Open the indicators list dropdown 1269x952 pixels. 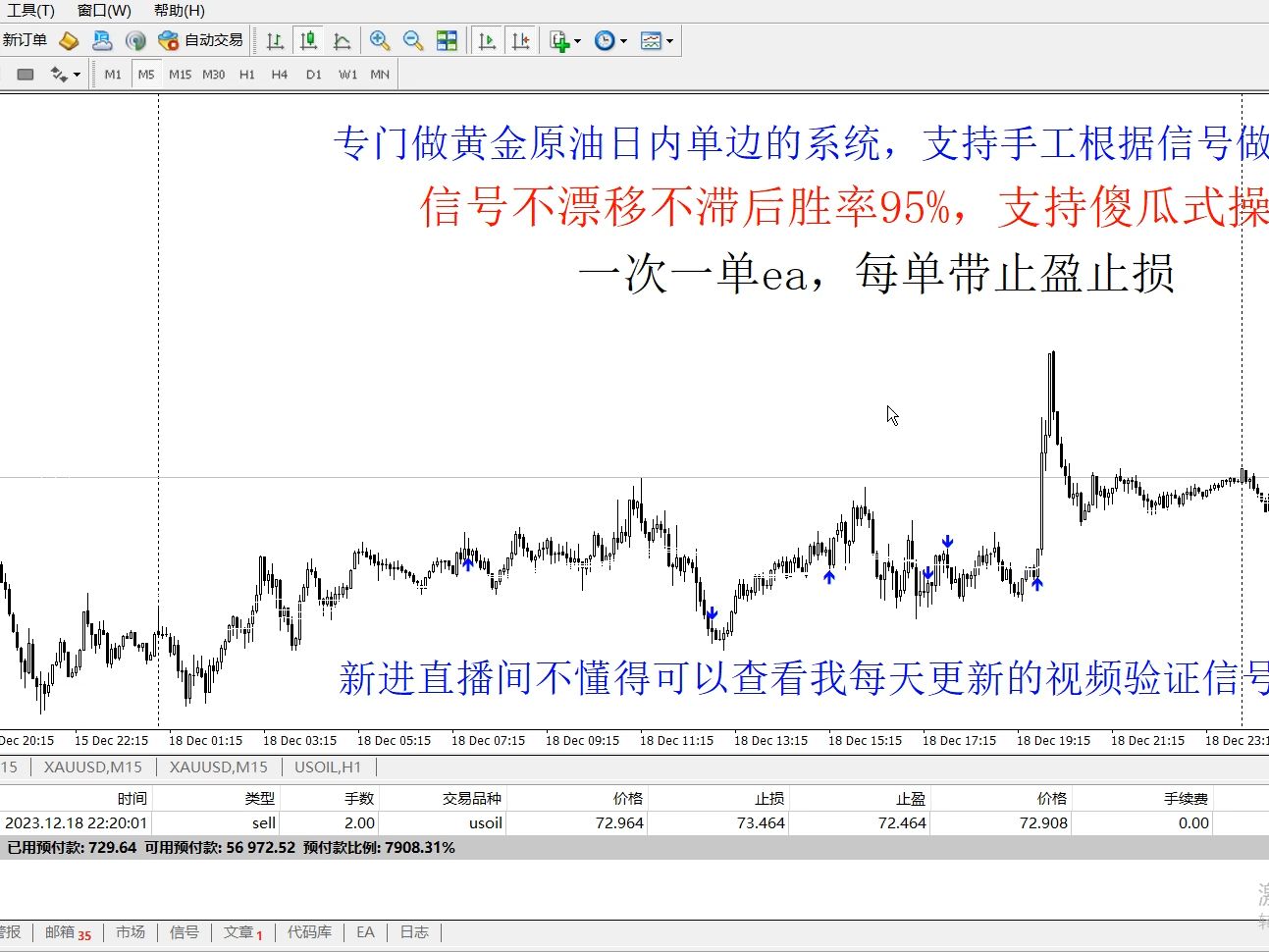point(565,40)
